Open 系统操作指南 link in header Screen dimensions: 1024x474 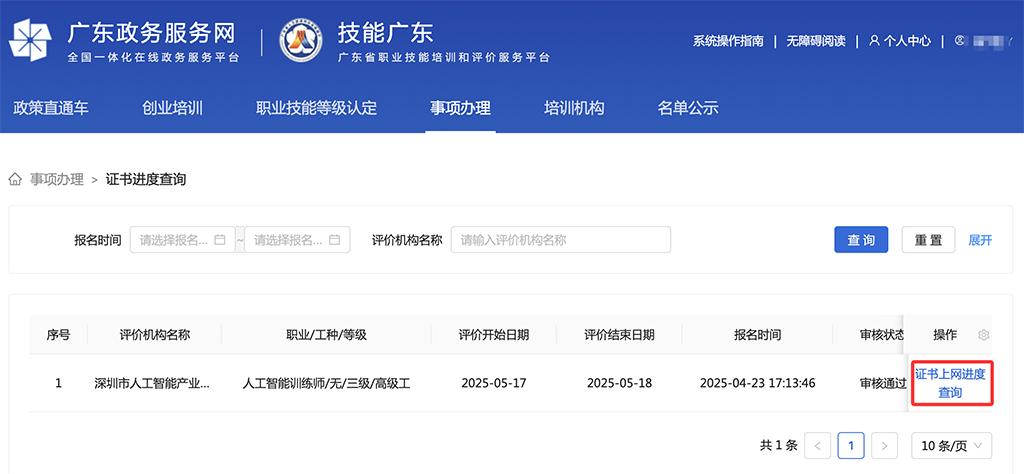(x=728, y=41)
